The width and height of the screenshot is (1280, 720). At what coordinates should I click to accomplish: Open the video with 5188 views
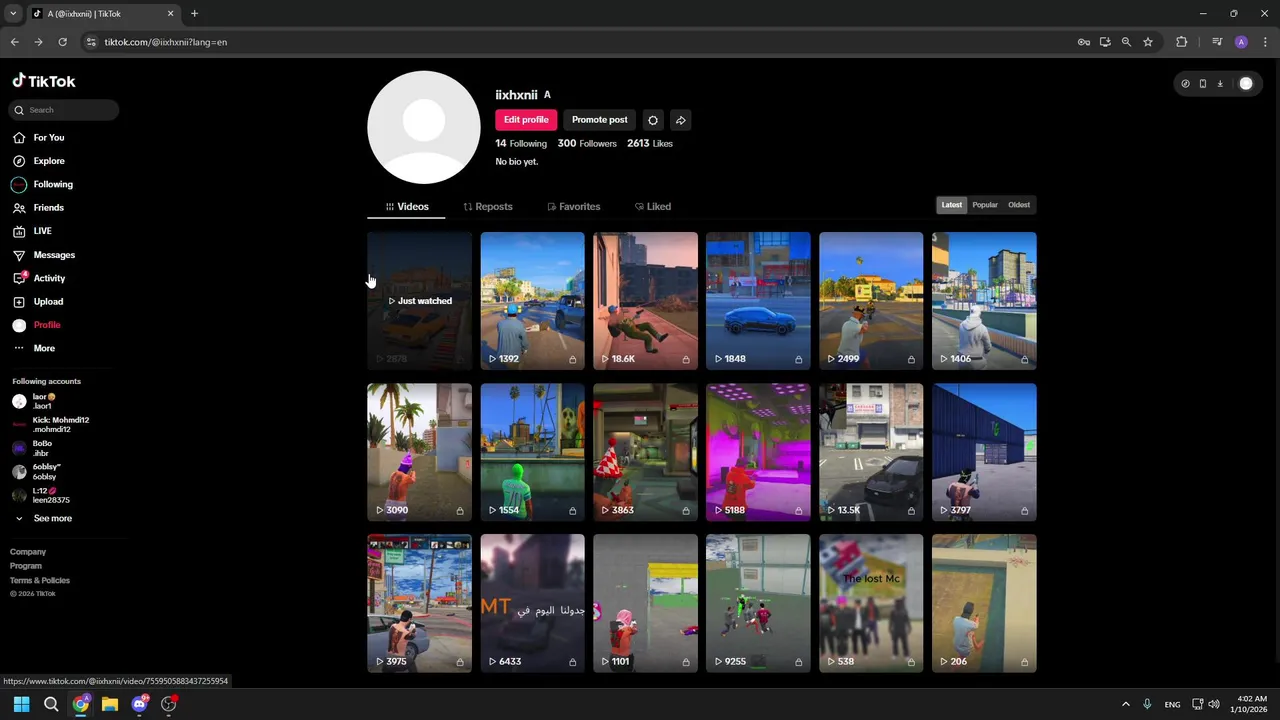(x=758, y=452)
